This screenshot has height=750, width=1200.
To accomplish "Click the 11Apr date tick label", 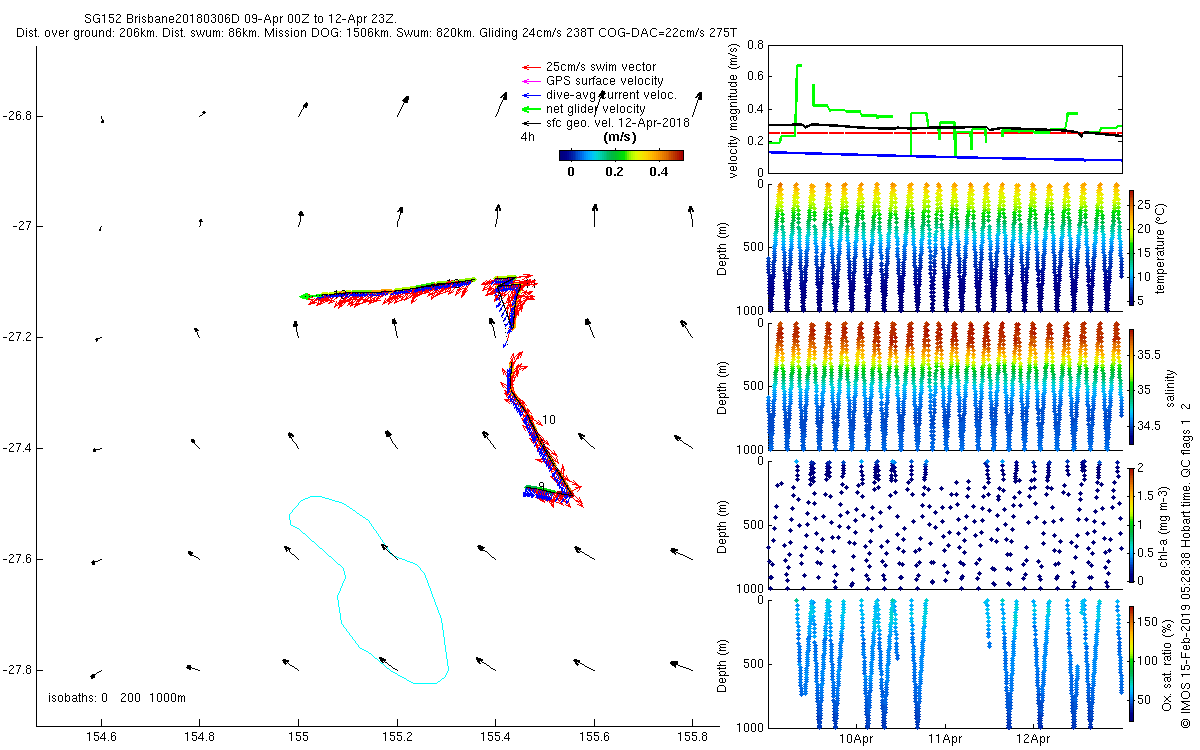I will (944, 740).
